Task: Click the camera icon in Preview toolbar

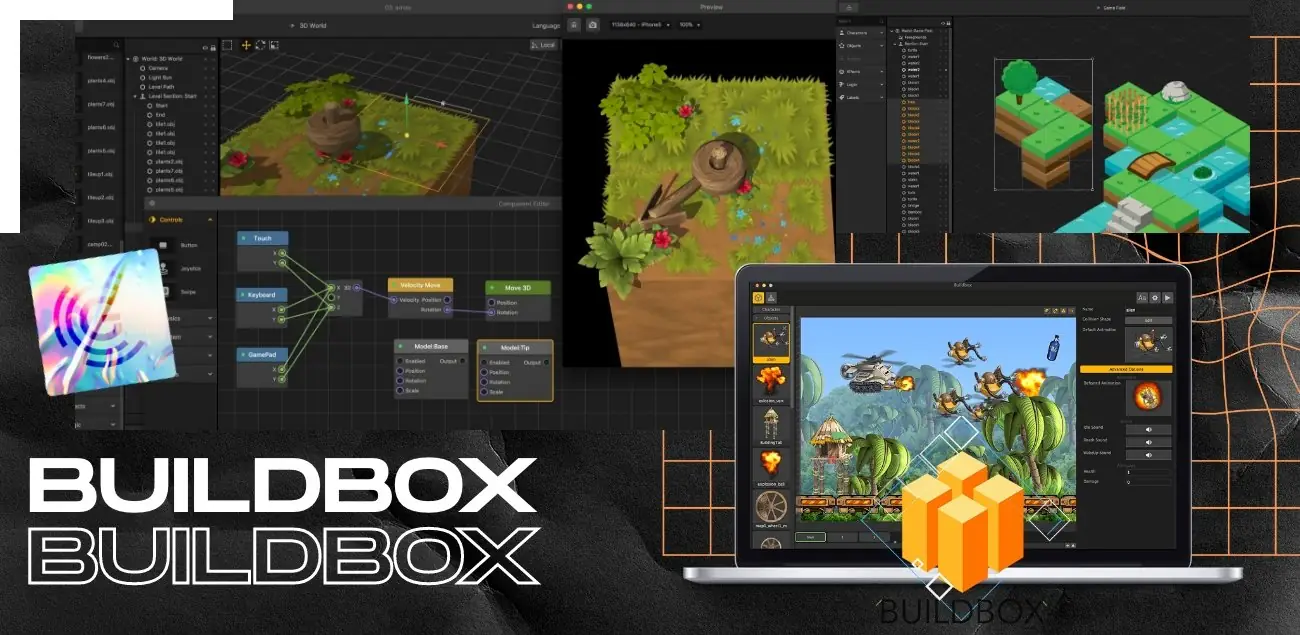Action: (x=593, y=24)
